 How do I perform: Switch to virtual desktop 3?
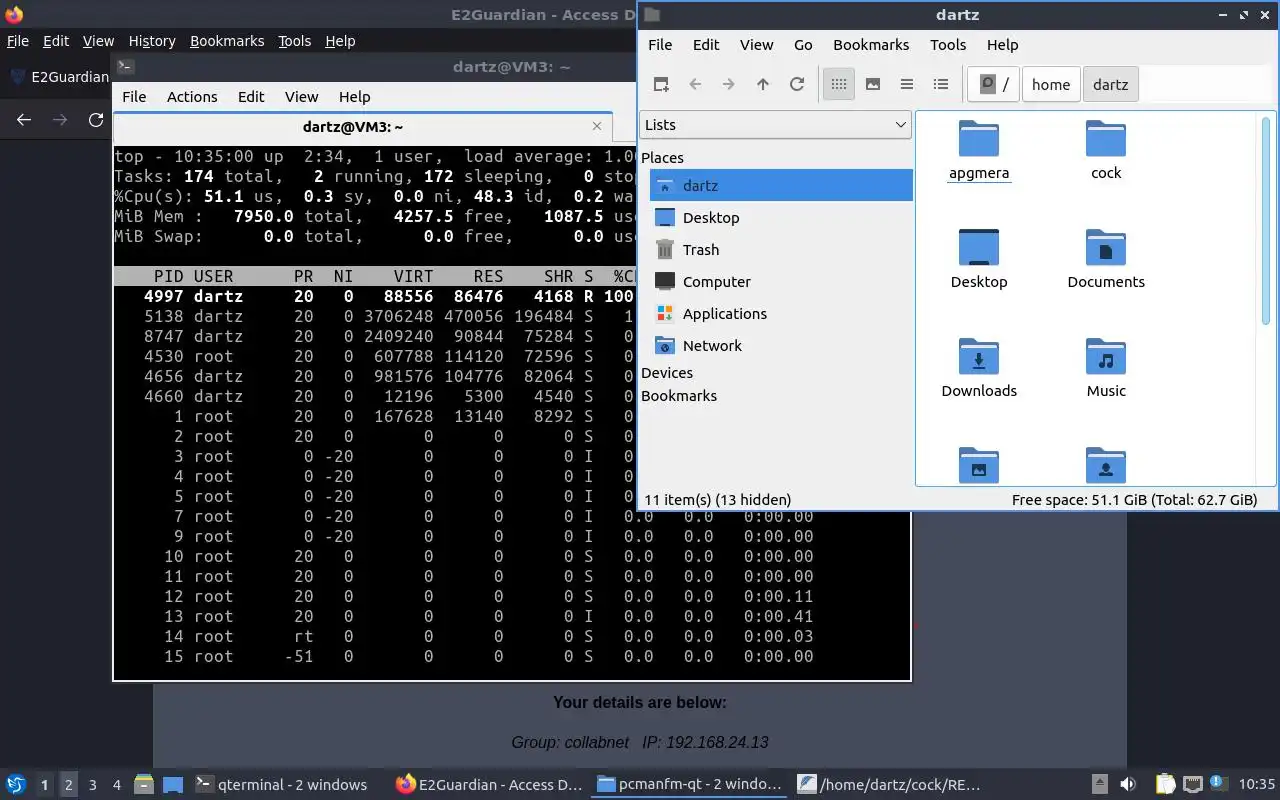(x=92, y=785)
